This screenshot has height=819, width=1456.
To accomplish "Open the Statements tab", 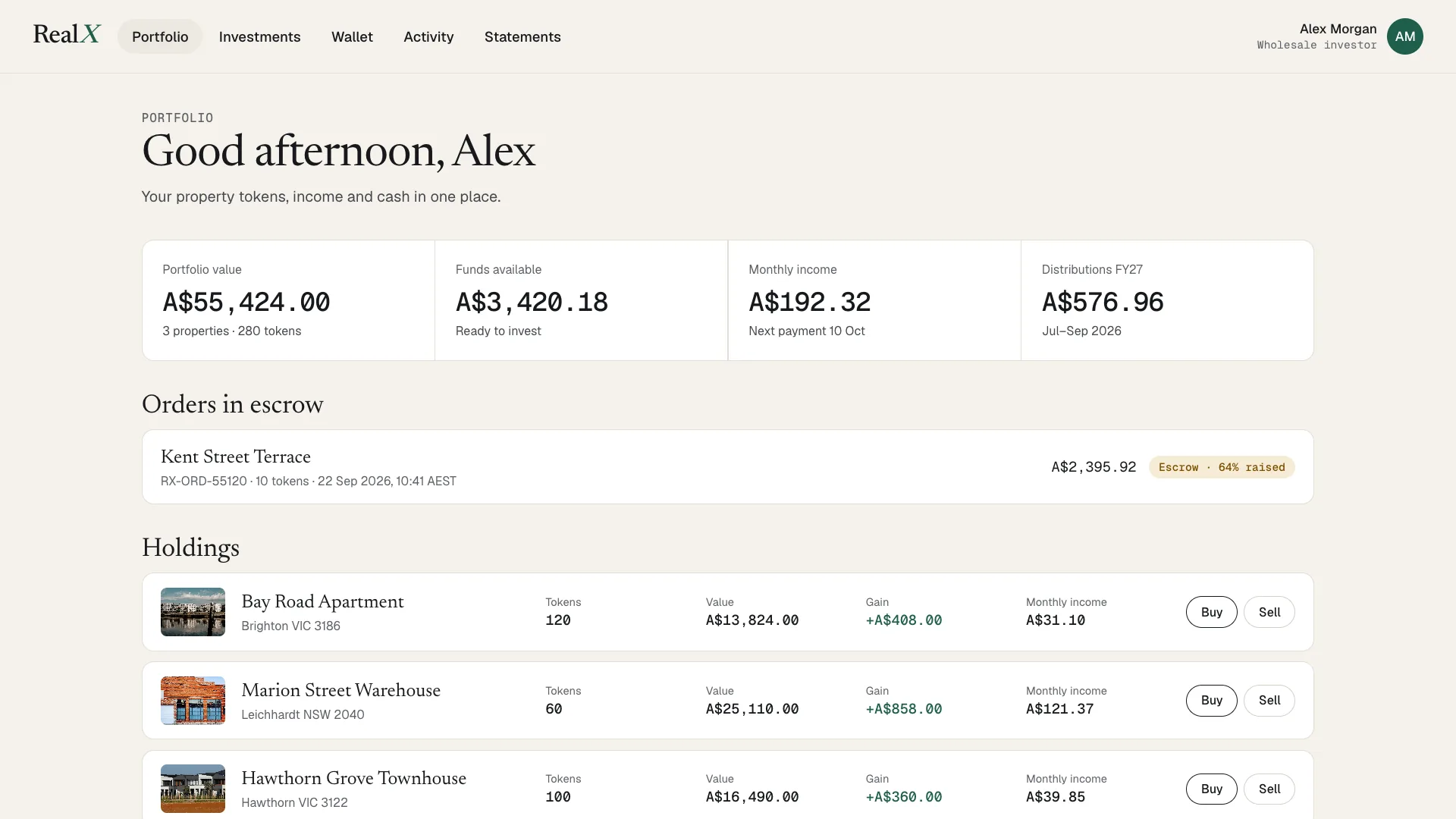I will click(x=522, y=36).
